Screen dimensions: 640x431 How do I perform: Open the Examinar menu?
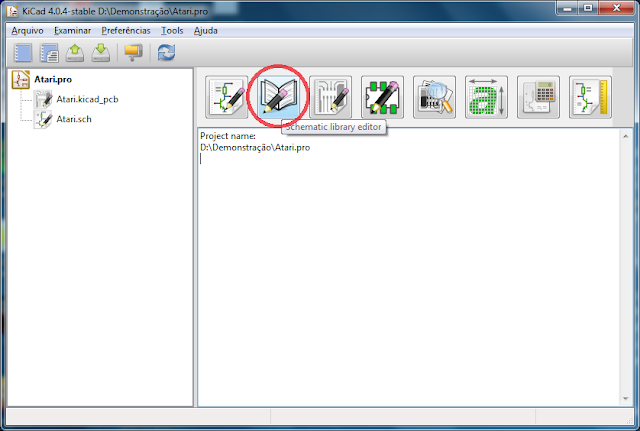72,31
